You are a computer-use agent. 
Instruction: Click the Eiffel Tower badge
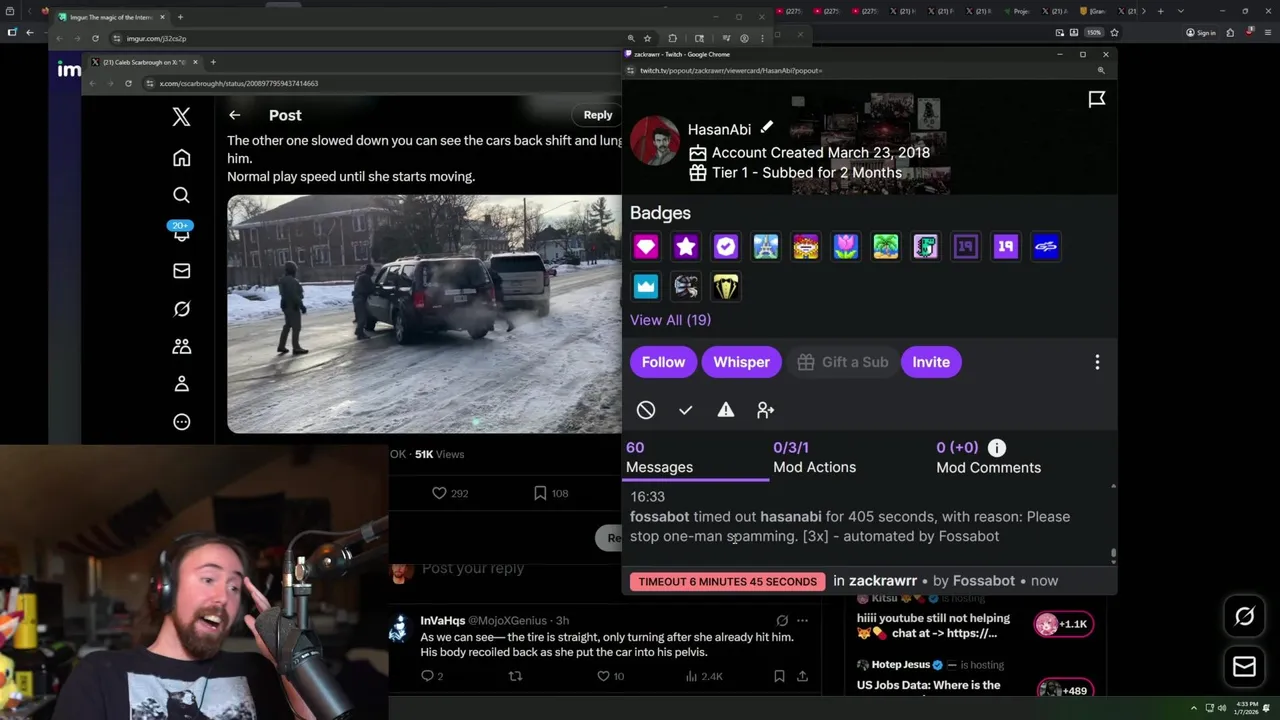click(x=766, y=246)
